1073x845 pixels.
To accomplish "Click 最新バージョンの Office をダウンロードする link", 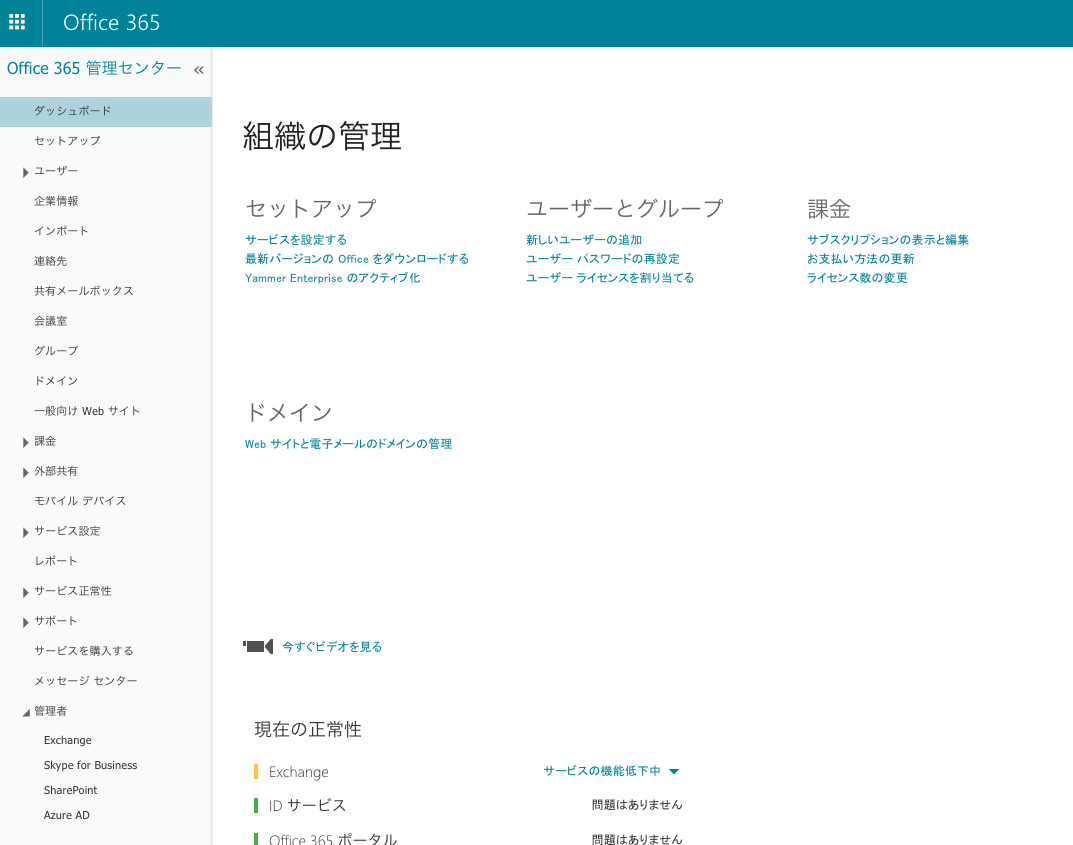I will coord(357,259).
